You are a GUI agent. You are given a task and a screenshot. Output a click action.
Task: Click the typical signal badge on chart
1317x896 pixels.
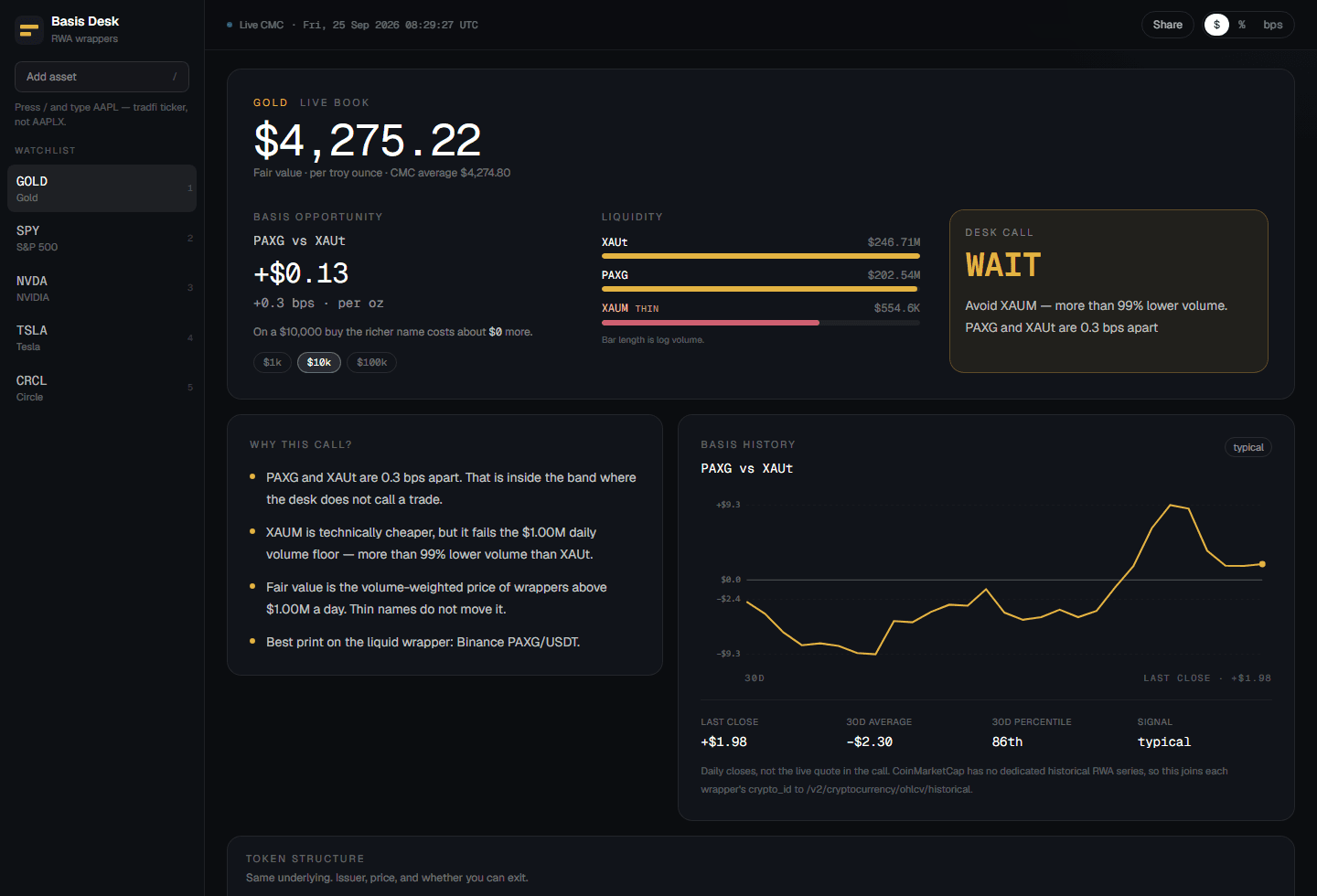(1248, 447)
